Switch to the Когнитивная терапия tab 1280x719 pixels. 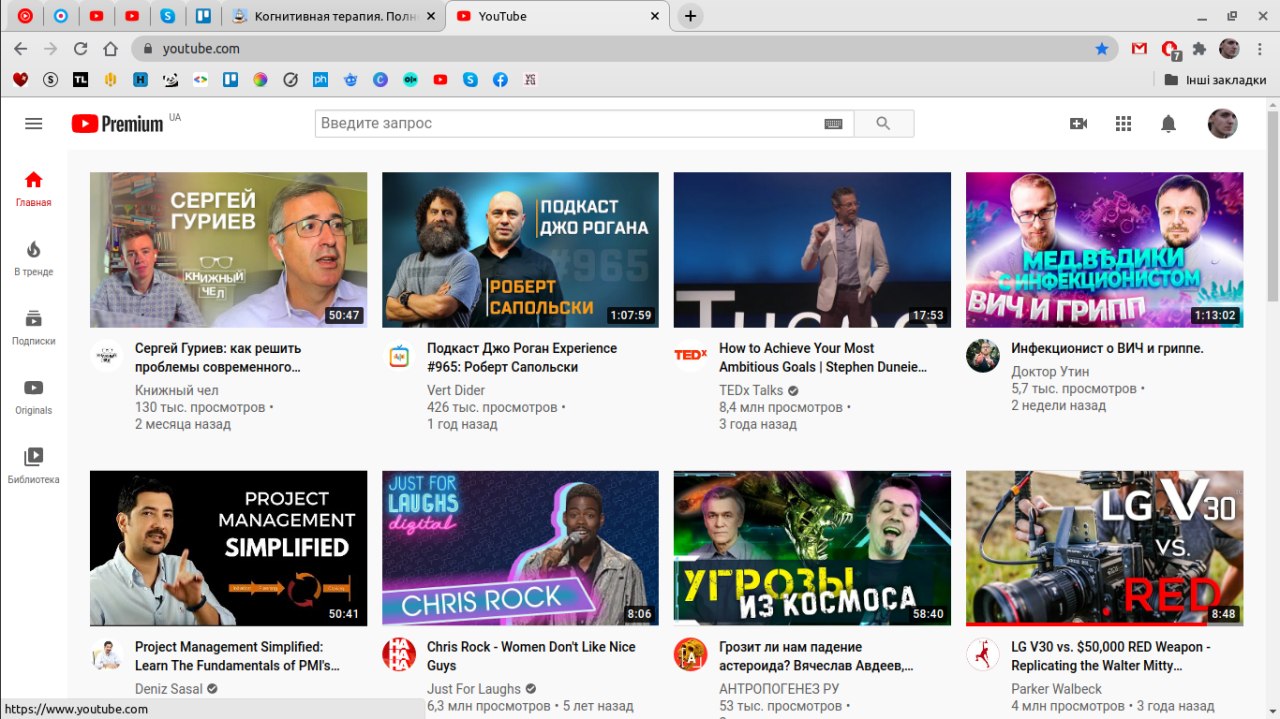click(332, 16)
